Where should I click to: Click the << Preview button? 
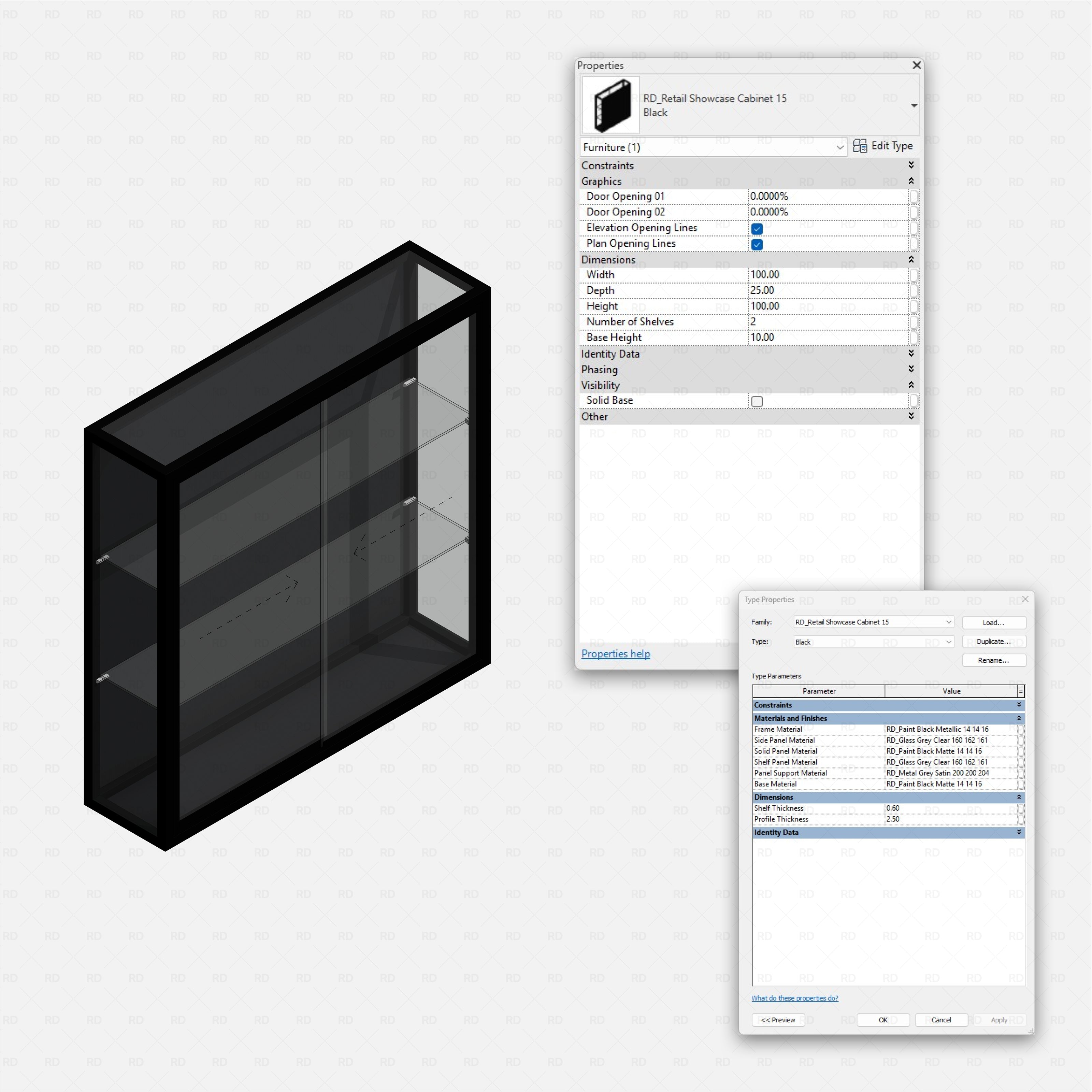pos(778,1020)
